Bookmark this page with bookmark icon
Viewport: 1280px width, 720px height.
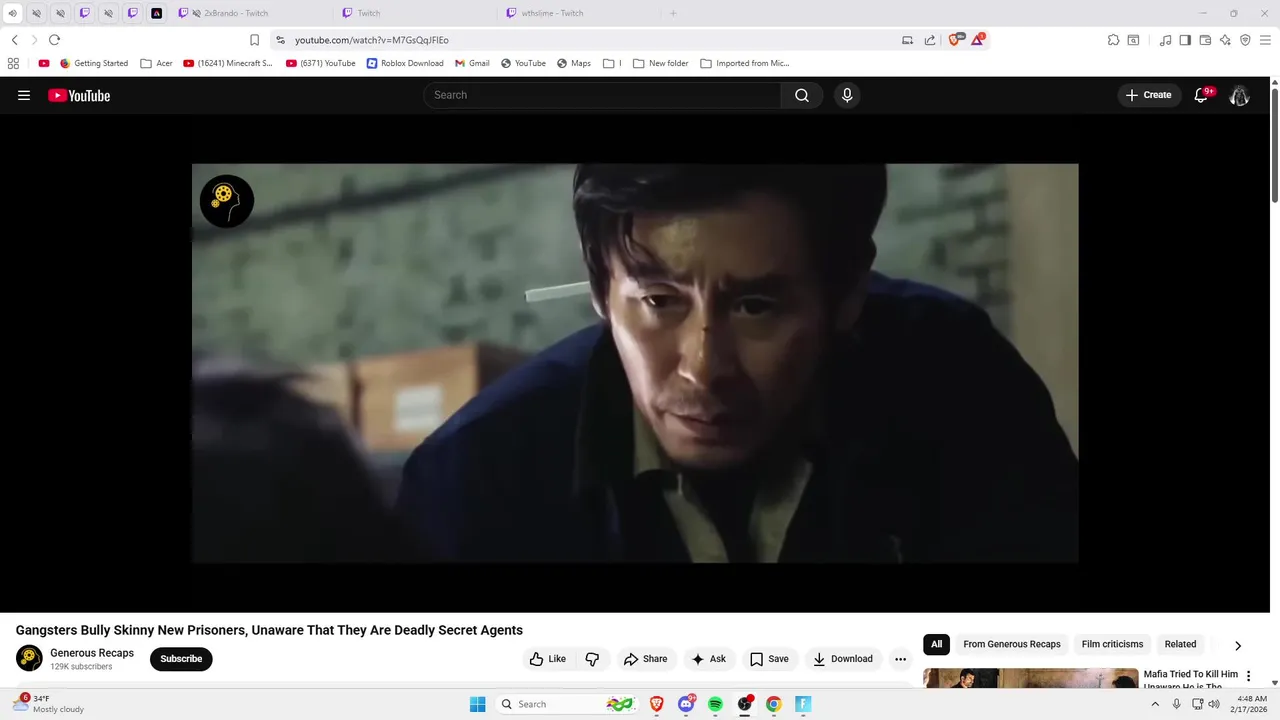tap(254, 40)
